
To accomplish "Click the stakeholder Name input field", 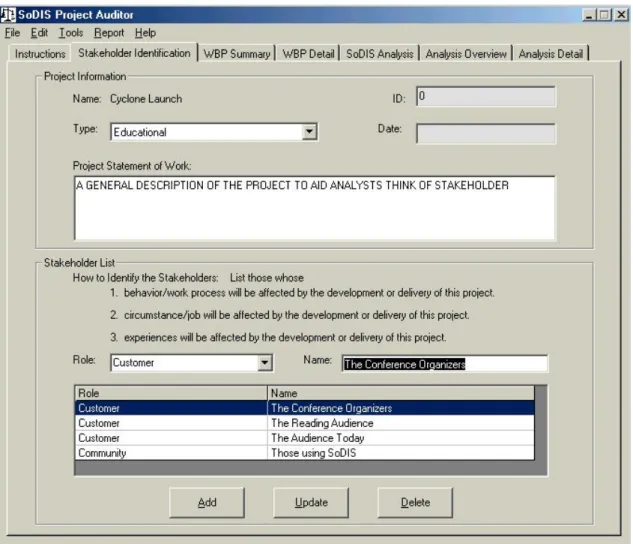I will tap(445, 364).
